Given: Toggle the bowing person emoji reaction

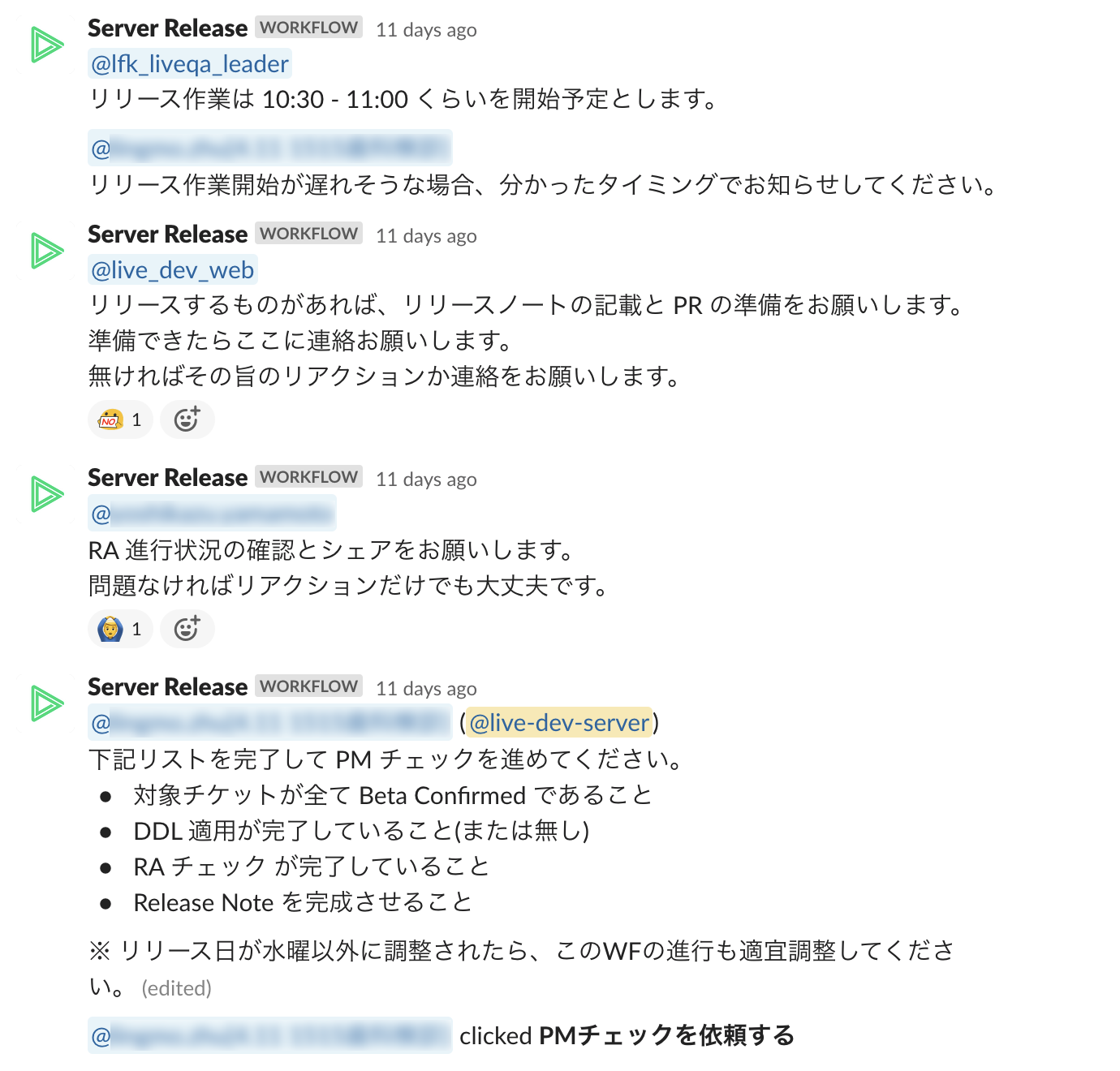Looking at the screenshot, I should point(120,629).
